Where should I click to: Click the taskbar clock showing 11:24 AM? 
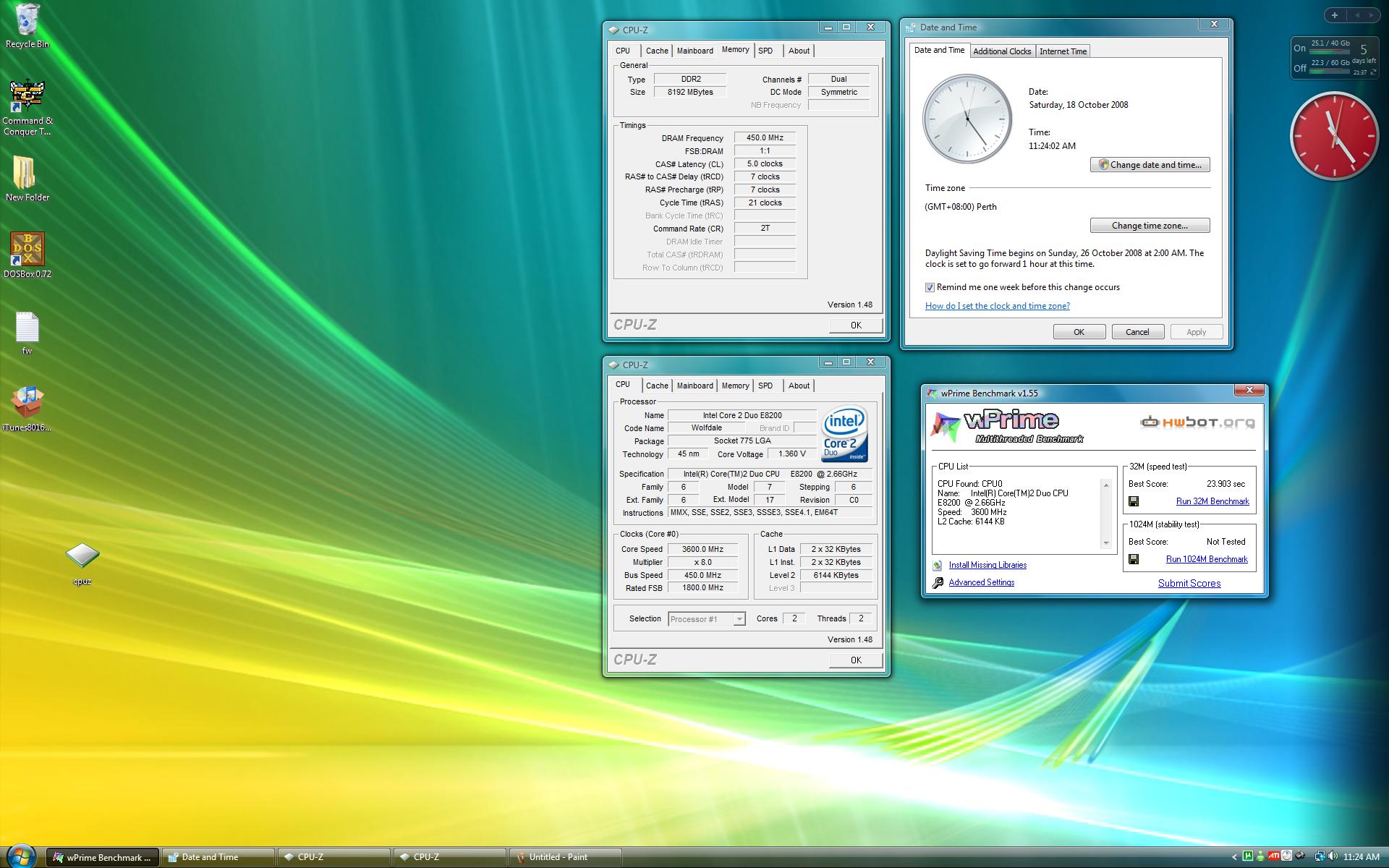1361,857
